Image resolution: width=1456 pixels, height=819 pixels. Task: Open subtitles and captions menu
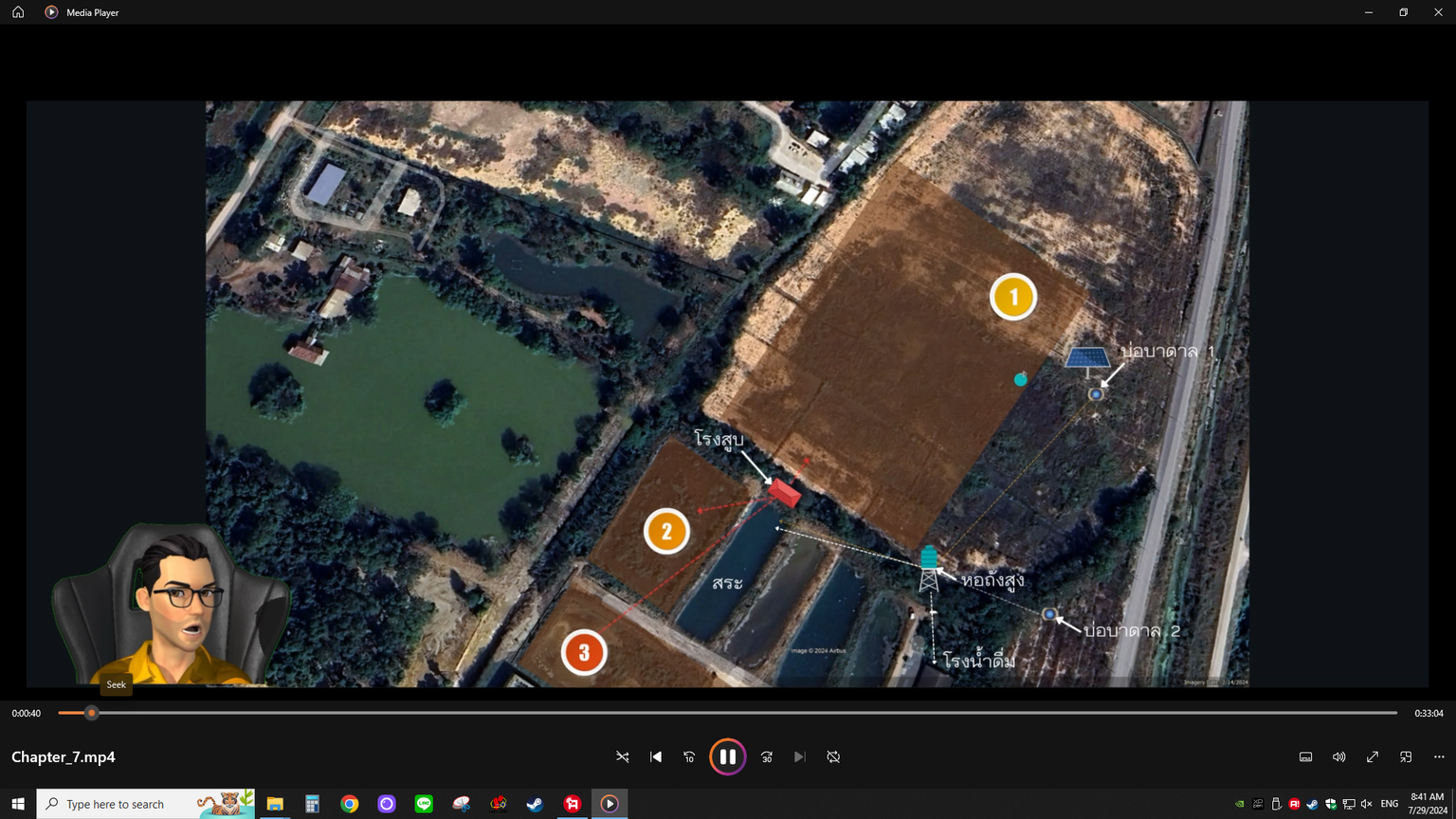click(x=1305, y=756)
